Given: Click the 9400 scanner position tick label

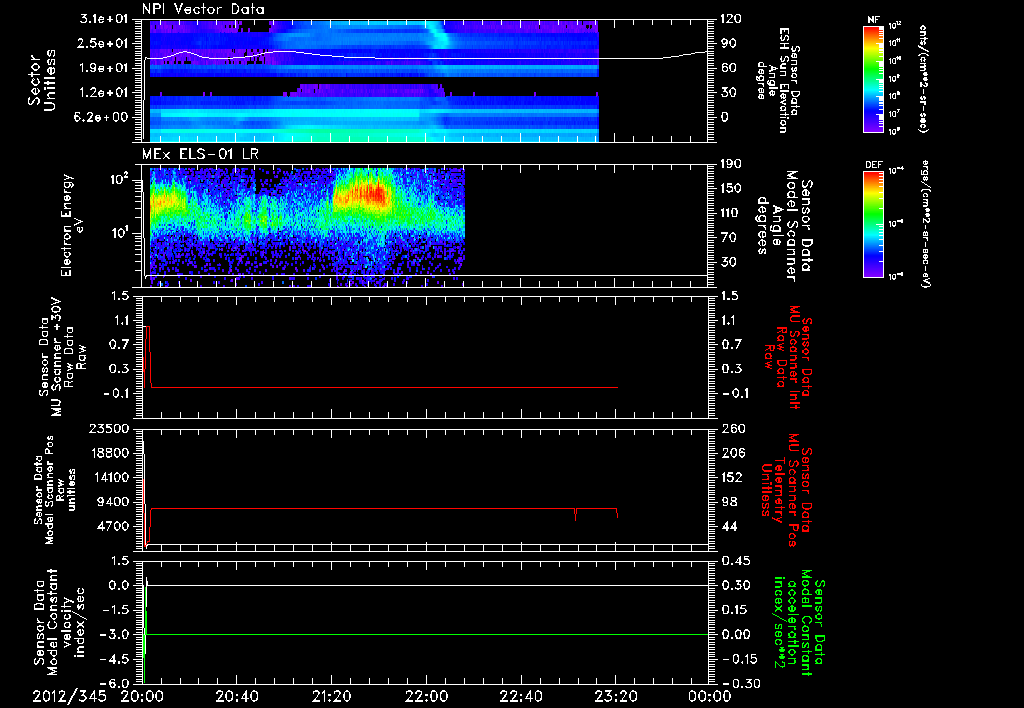Looking at the screenshot, I should point(112,502).
